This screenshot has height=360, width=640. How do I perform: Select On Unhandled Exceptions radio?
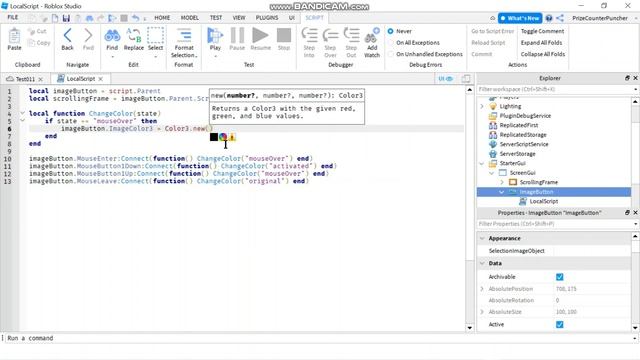391,54
